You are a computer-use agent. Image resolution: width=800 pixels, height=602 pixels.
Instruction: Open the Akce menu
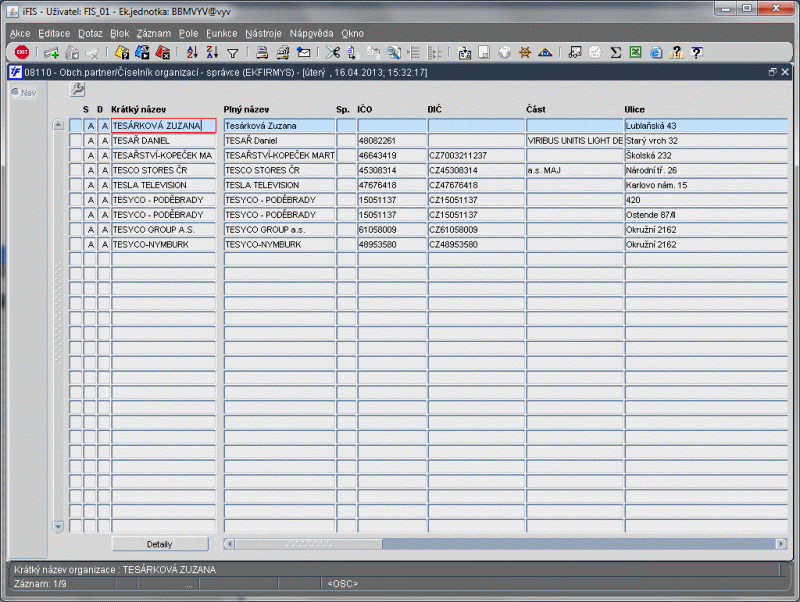tap(20, 33)
